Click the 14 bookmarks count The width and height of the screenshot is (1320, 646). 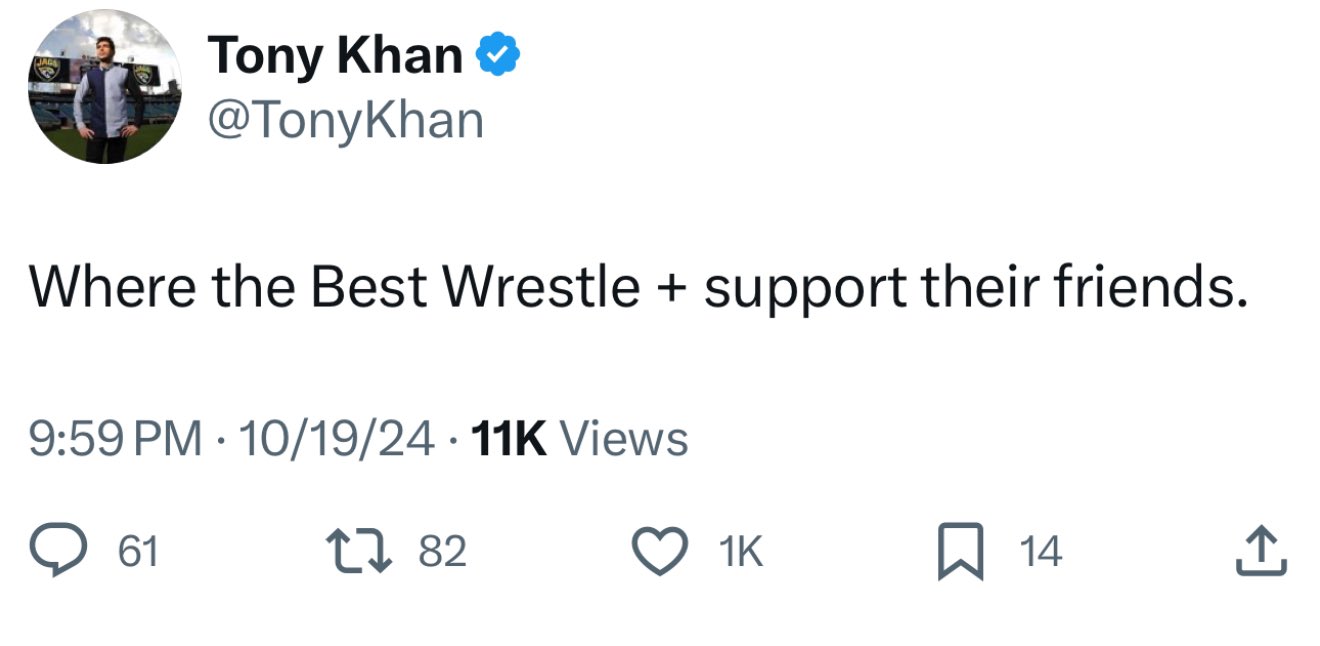(x=1040, y=552)
